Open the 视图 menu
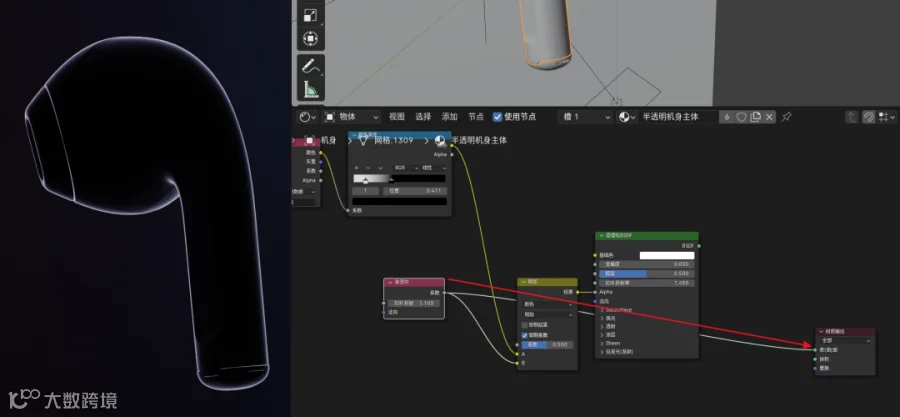Screen dimensions: 900x417 coord(397,117)
